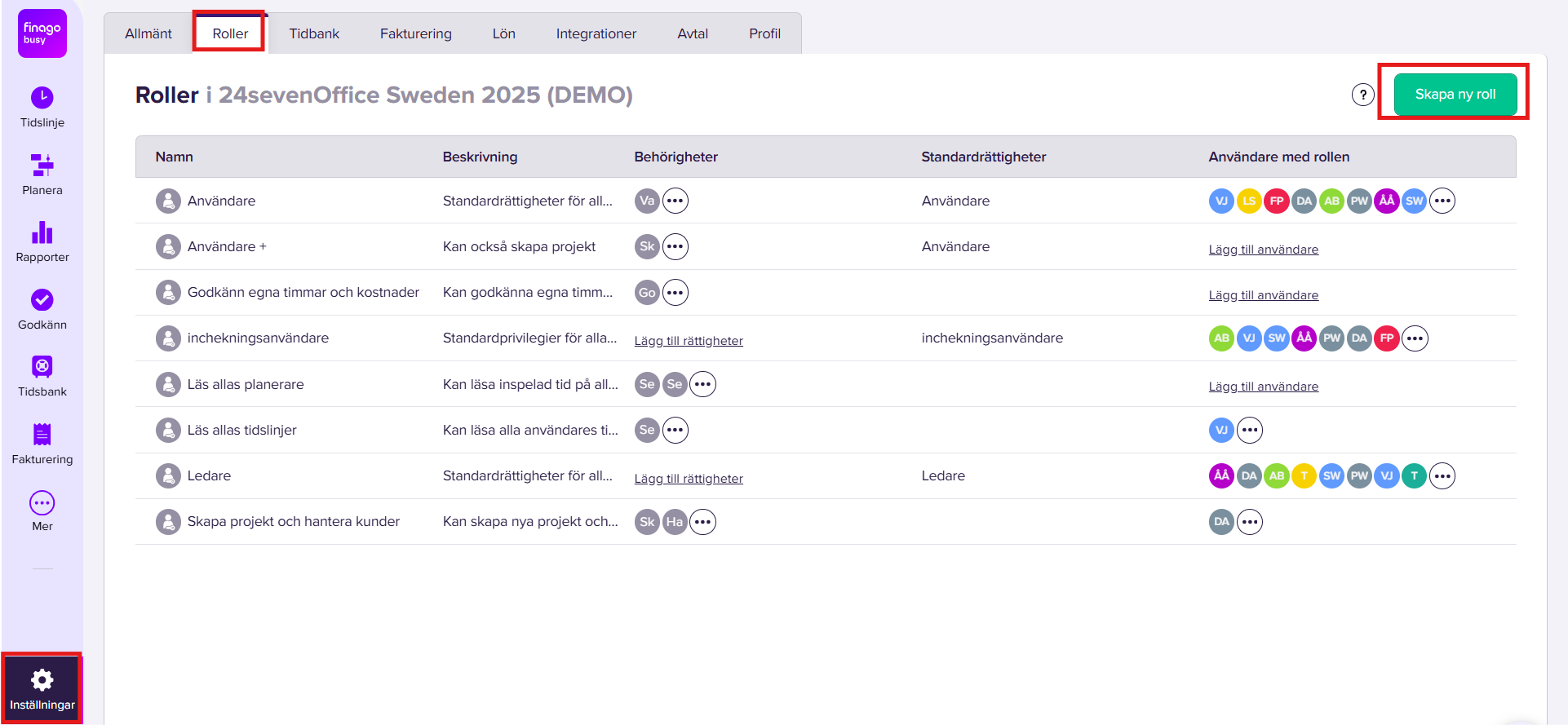Viewport: 1568px width, 725px height.
Task: Switch to the Avtal tab
Action: [693, 33]
